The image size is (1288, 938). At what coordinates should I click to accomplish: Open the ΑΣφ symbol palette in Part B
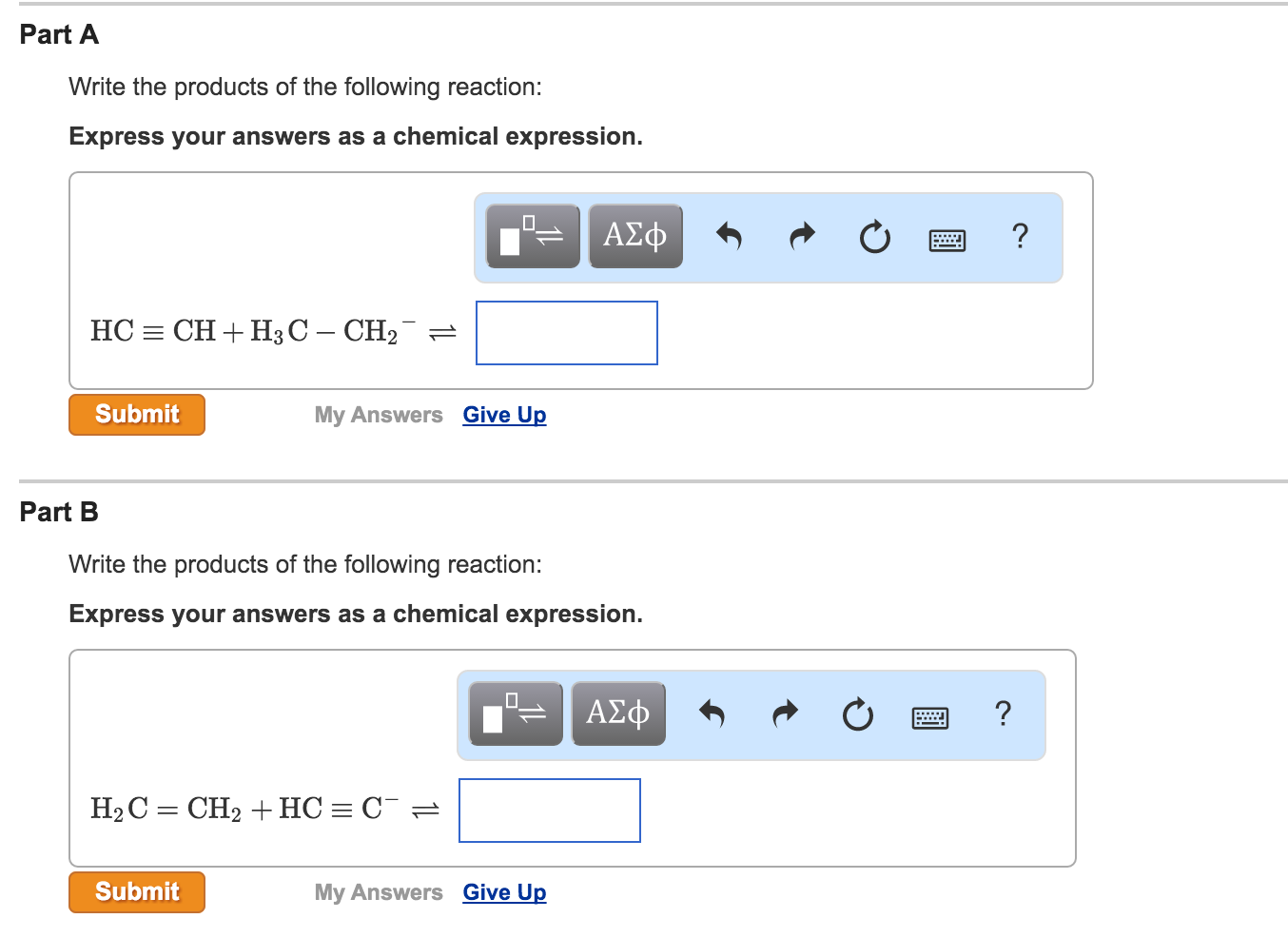coord(618,713)
